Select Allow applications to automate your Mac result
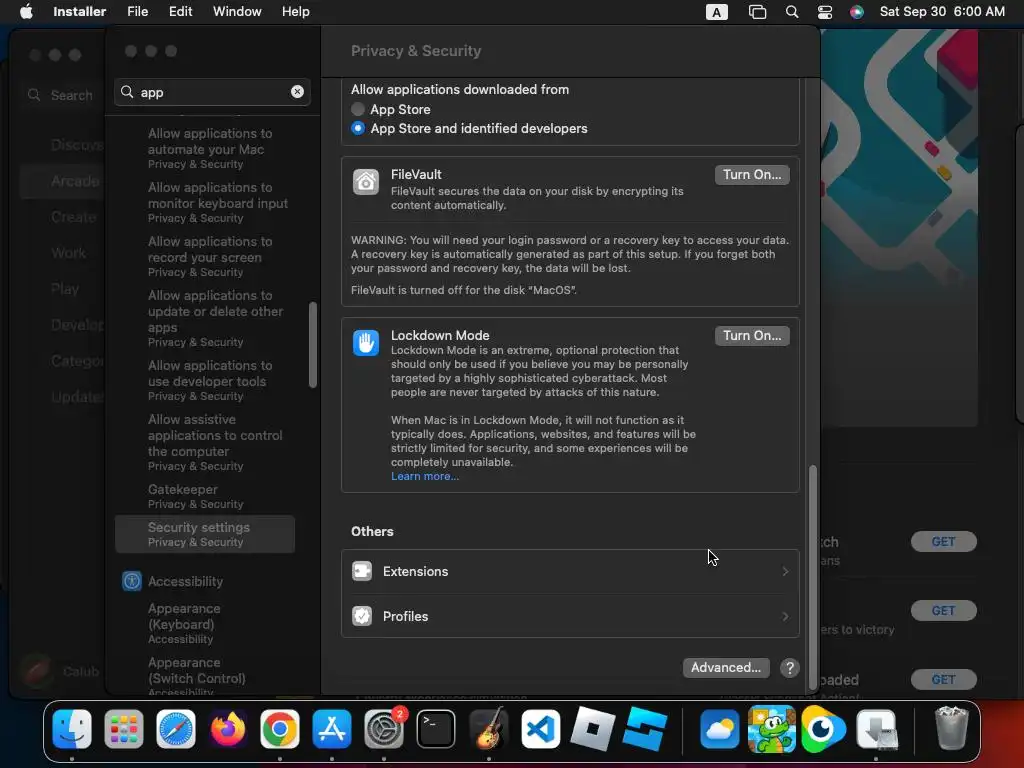 point(206,148)
